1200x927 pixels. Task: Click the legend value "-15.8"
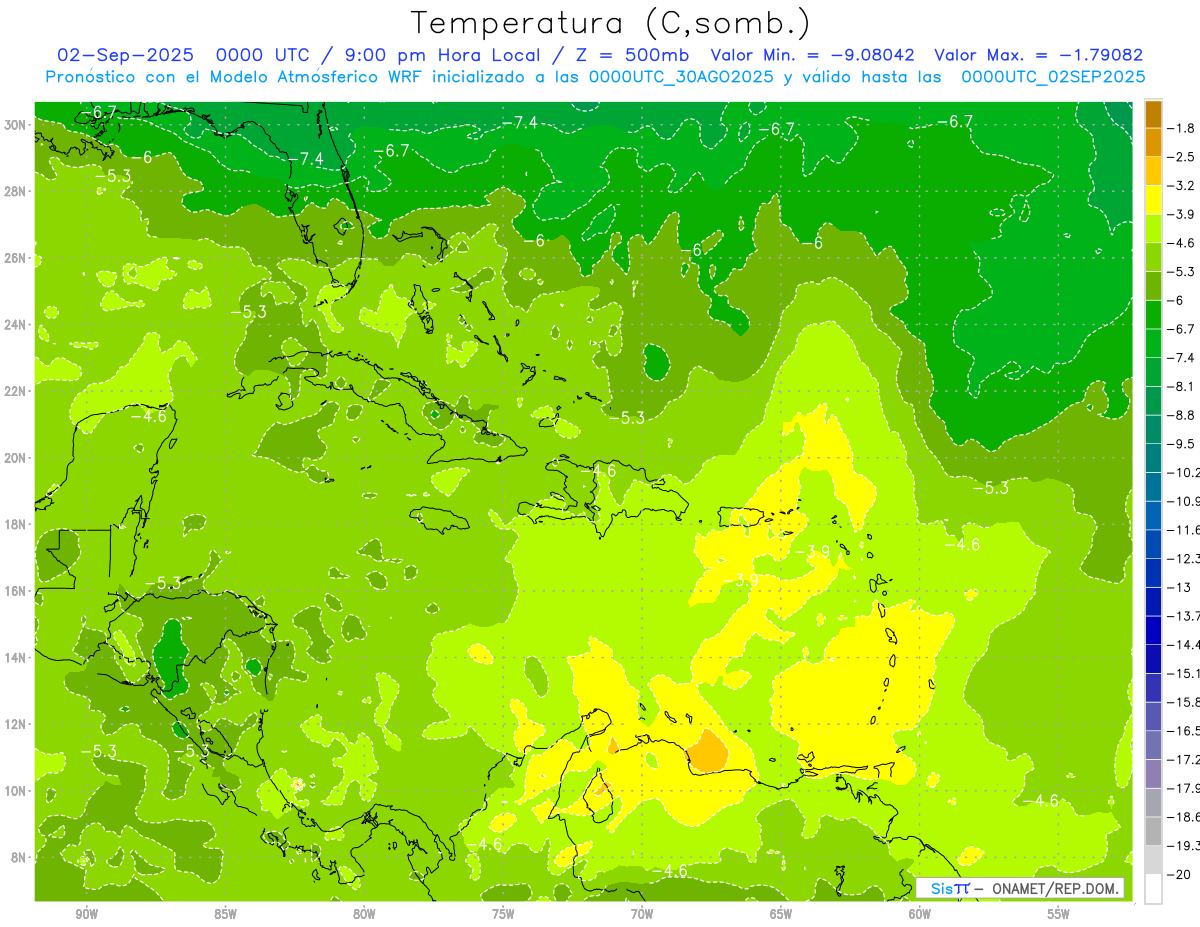click(1184, 702)
